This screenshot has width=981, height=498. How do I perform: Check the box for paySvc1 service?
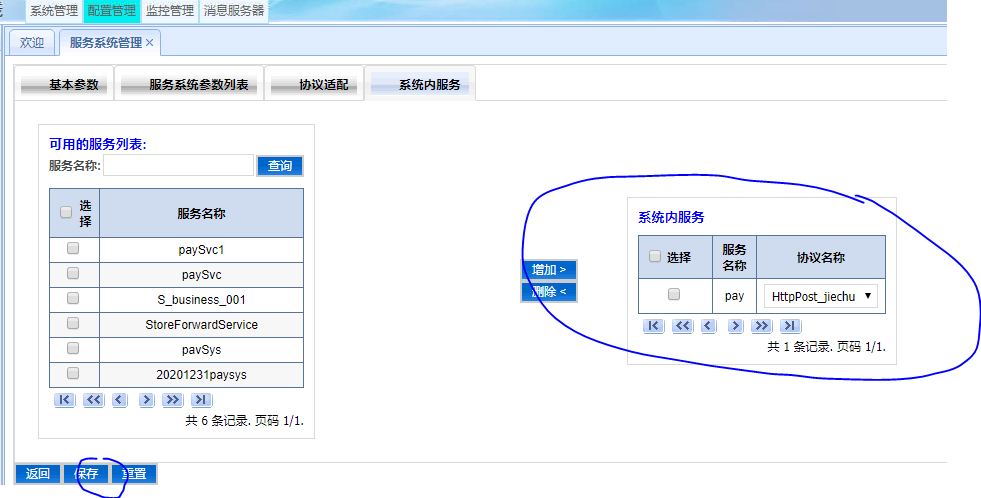coord(73,248)
